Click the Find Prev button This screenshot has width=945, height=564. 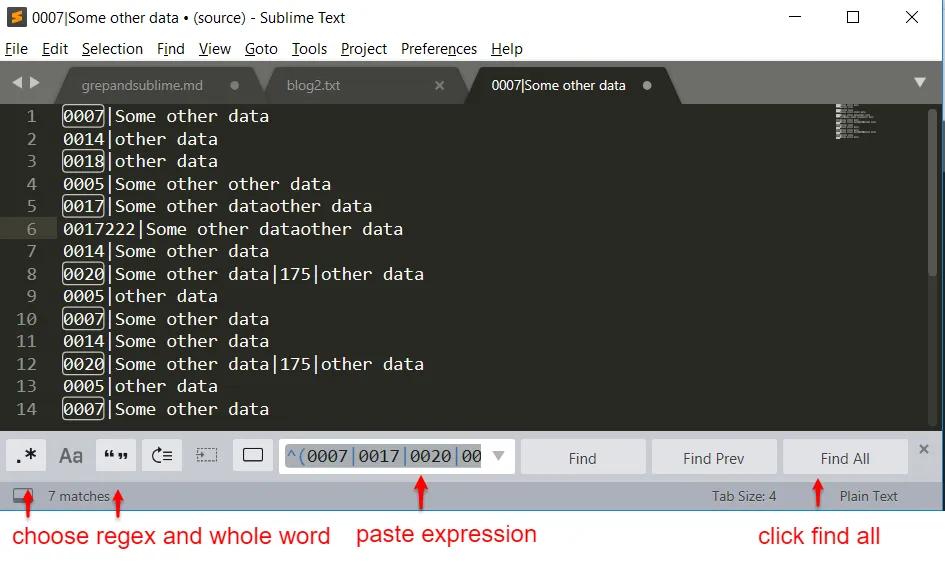pos(714,459)
